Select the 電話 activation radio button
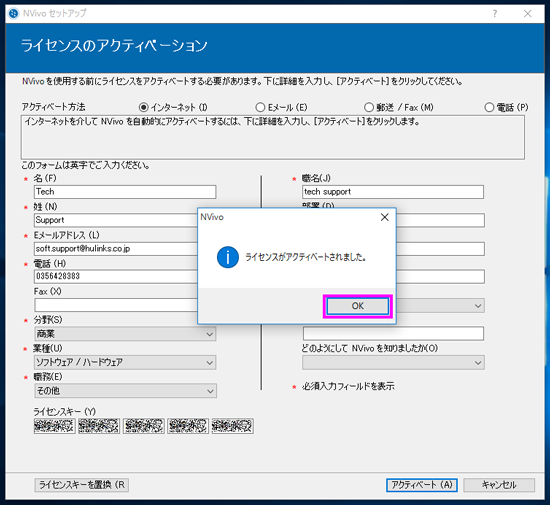Screen dimensions: 550x505 click(489, 107)
